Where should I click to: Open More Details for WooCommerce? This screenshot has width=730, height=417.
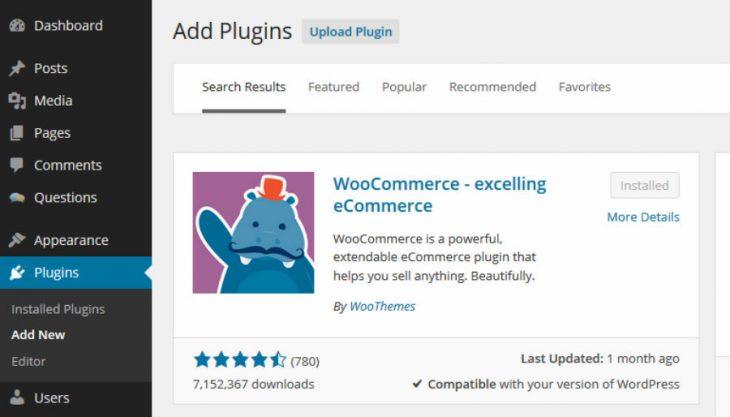pos(643,217)
